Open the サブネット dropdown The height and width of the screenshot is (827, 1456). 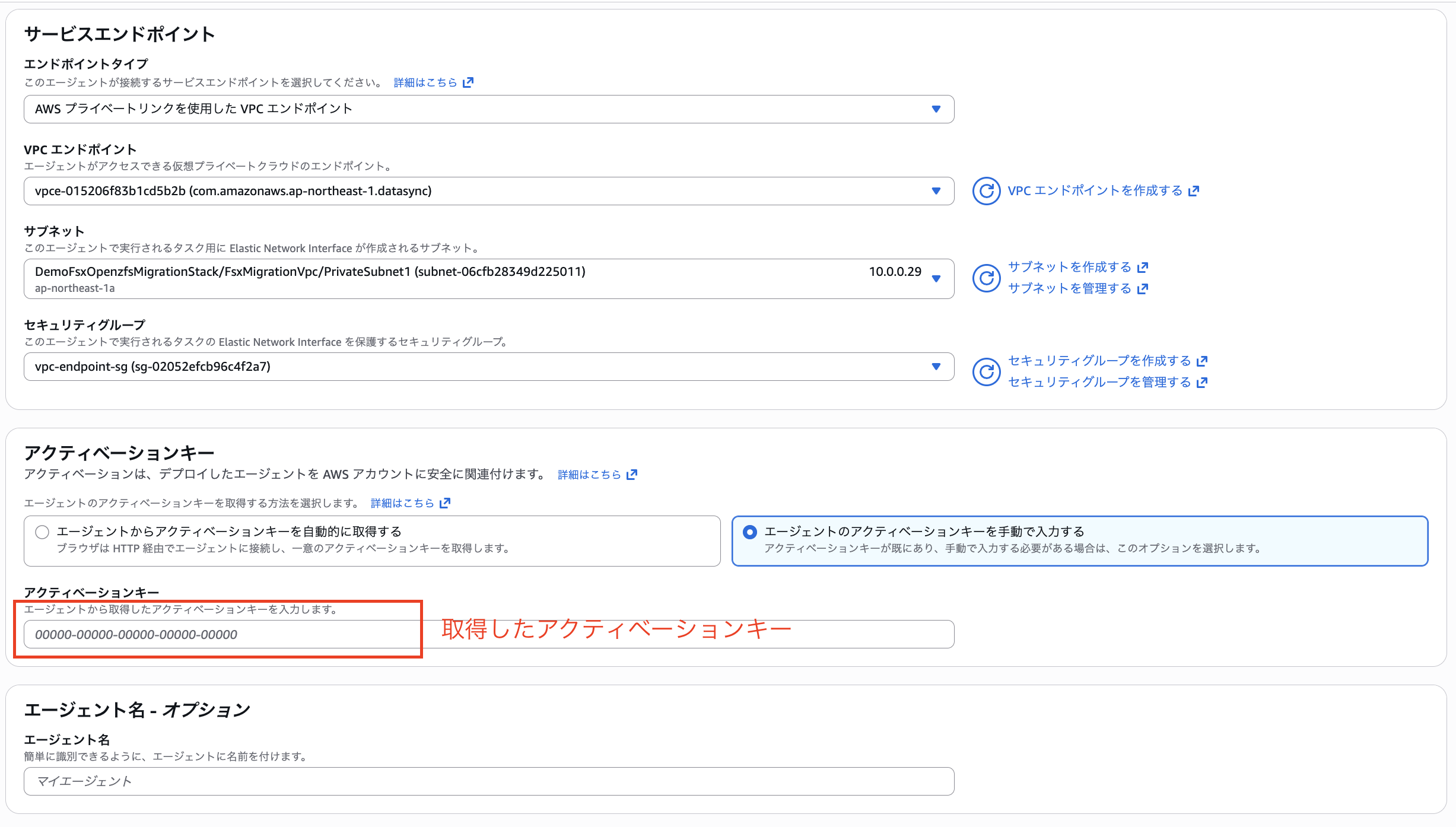(x=936, y=279)
